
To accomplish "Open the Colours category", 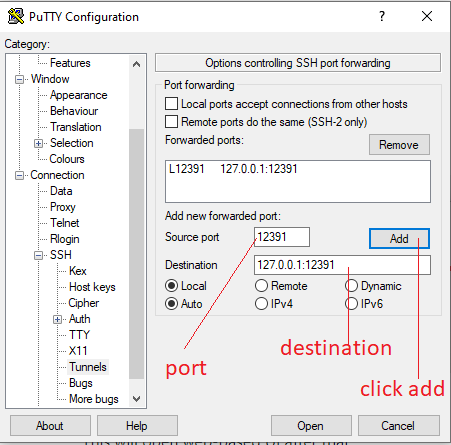I will click(67, 159).
